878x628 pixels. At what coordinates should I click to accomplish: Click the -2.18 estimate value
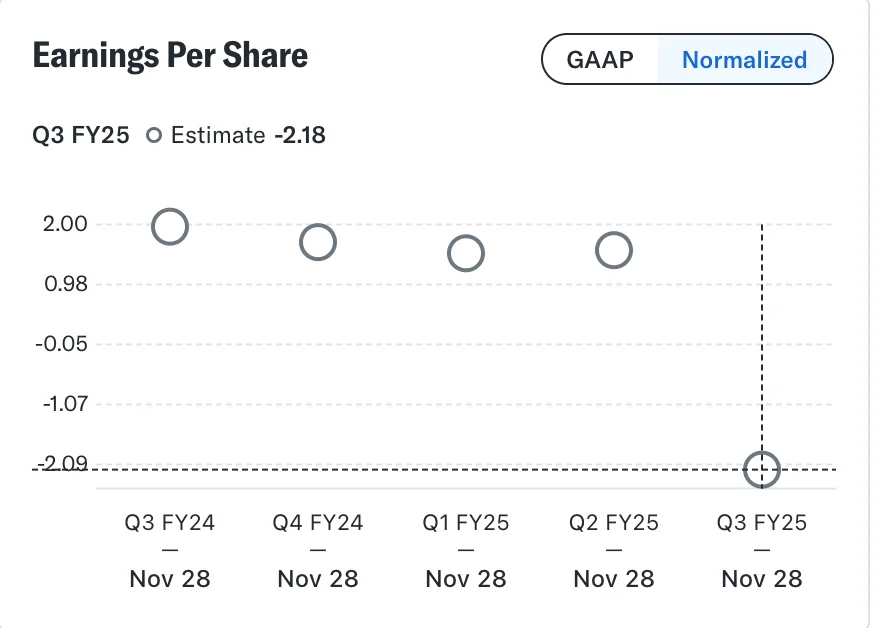[x=299, y=136]
